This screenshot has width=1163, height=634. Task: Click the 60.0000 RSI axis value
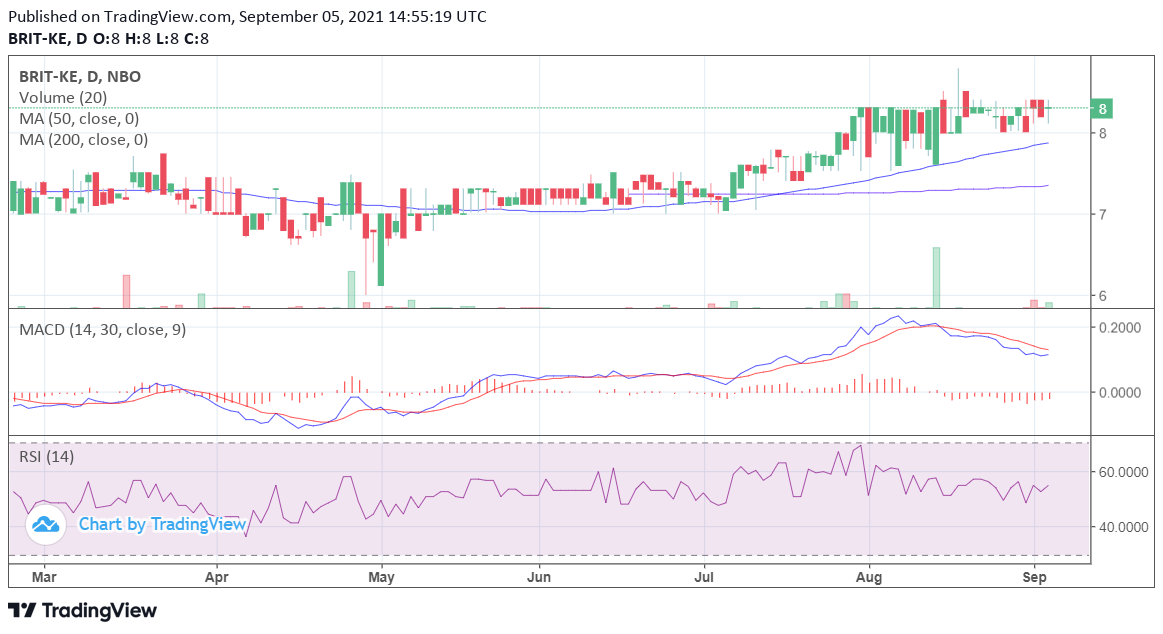point(1123,472)
